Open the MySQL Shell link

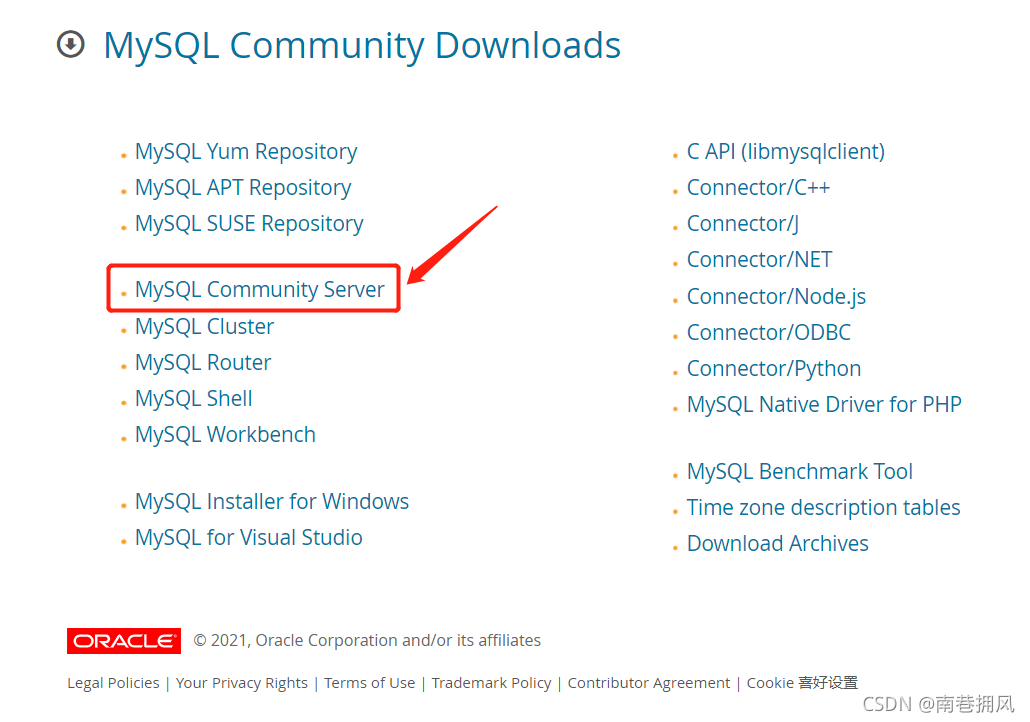tap(194, 399)
